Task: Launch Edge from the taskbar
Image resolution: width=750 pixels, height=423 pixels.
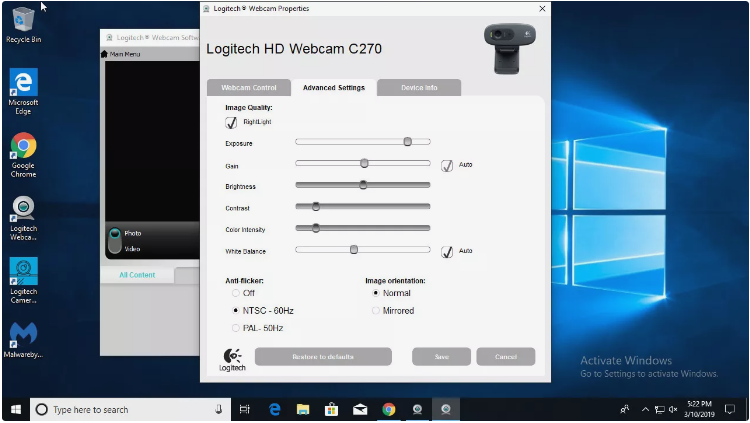Action: point(274,410)
